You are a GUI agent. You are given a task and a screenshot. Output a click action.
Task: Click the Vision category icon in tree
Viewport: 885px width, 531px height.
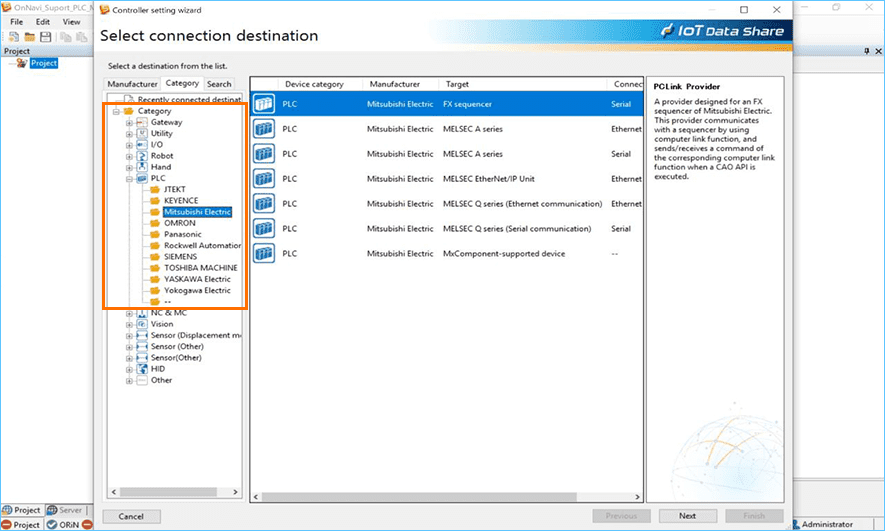point(142,324)
